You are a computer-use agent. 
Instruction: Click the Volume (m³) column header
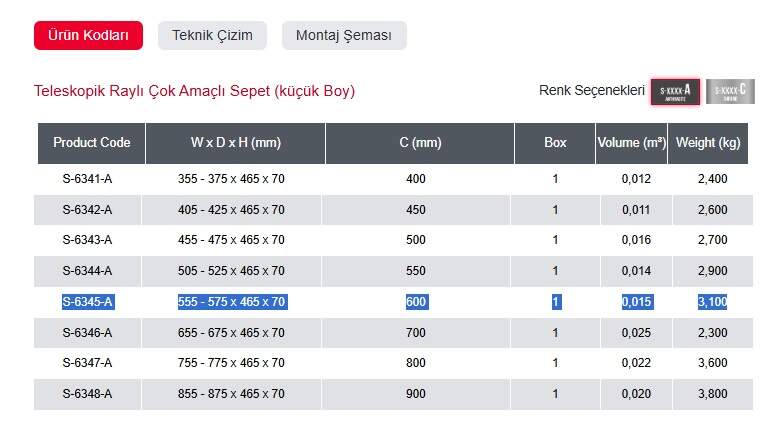[x=632, y=143]
